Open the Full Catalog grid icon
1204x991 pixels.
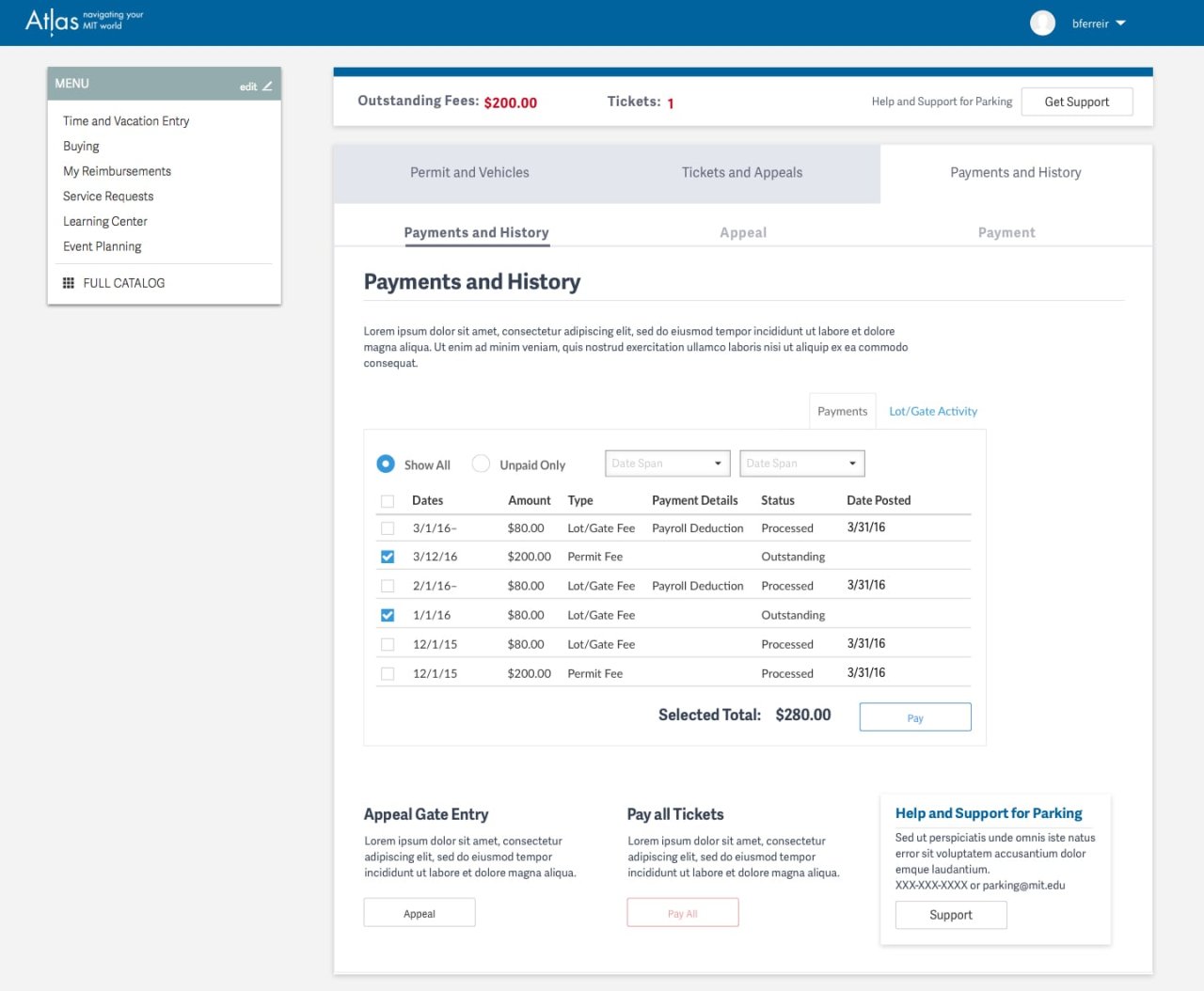[x=68, y=283]
